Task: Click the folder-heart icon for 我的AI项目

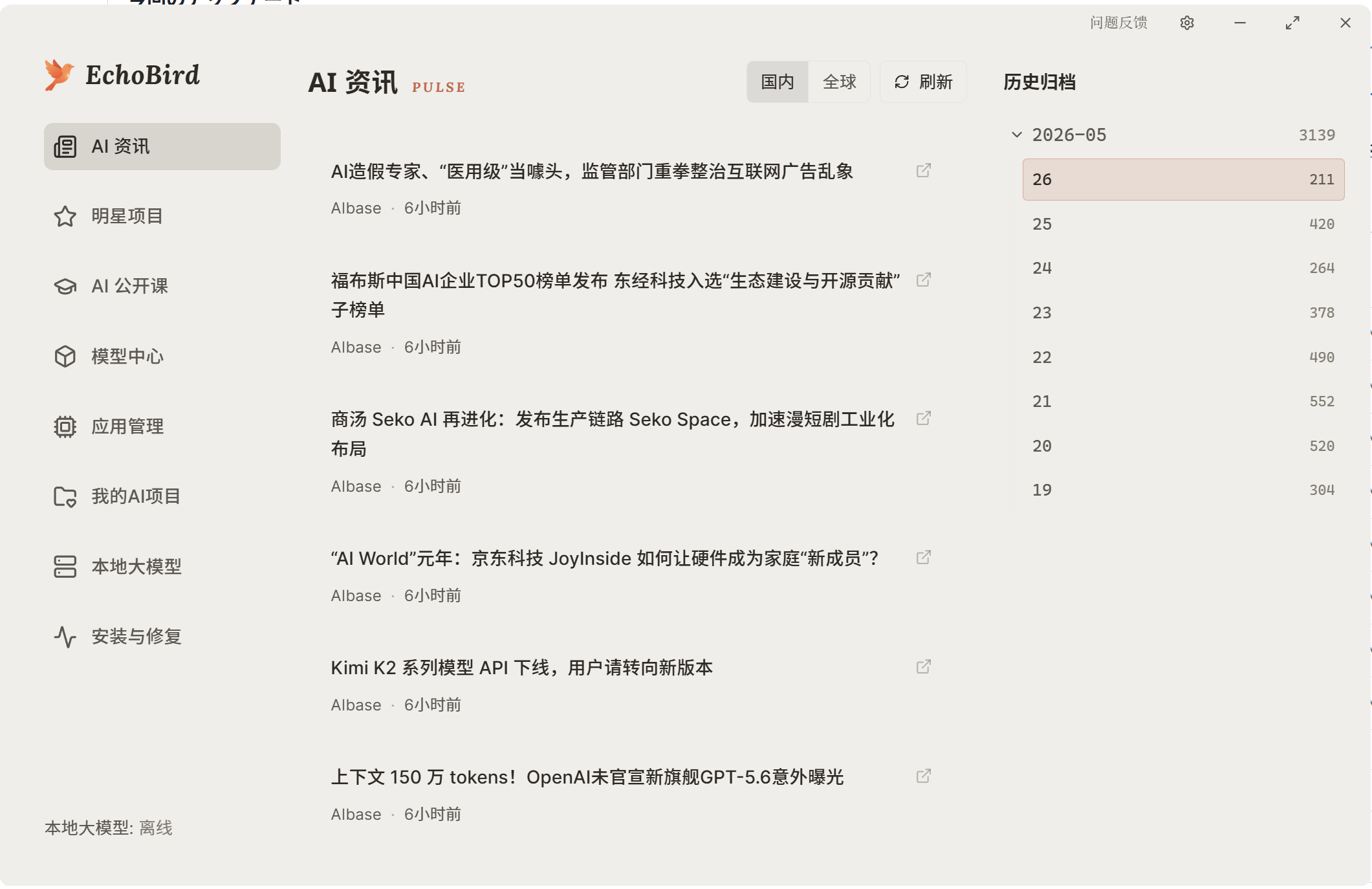Action: pos(65,496)
